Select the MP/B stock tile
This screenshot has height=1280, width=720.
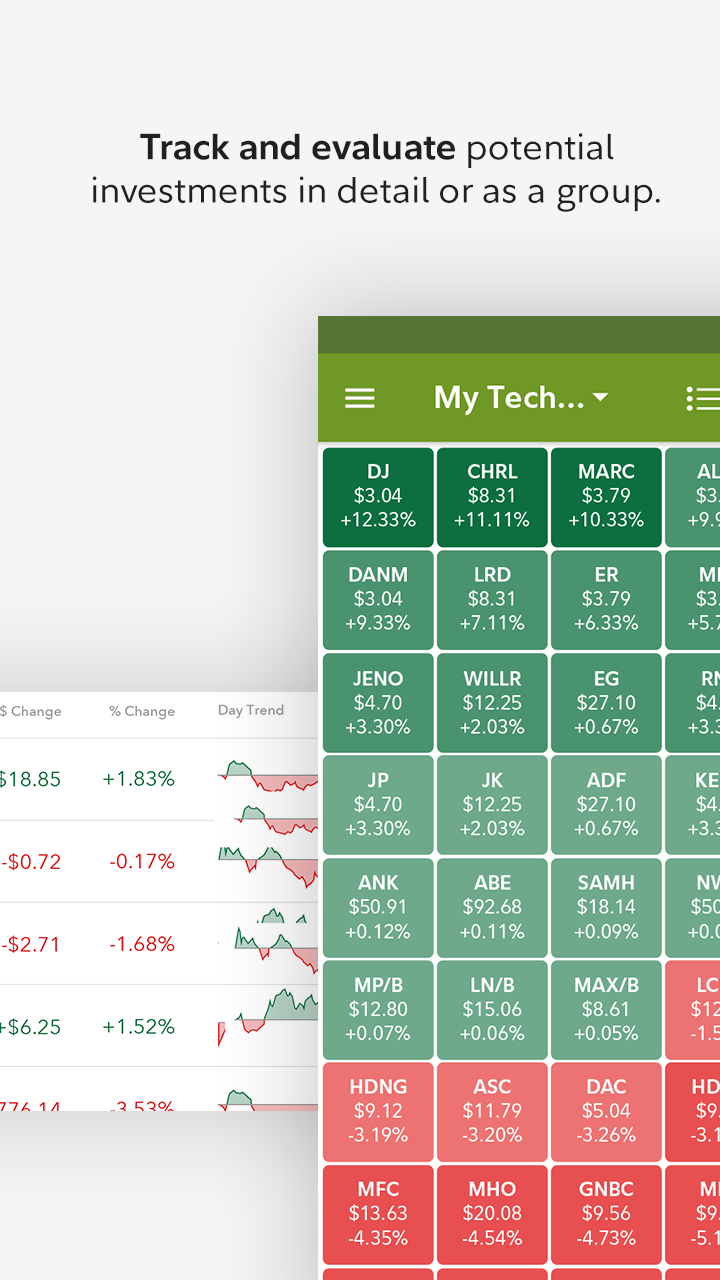(378, 1008)
